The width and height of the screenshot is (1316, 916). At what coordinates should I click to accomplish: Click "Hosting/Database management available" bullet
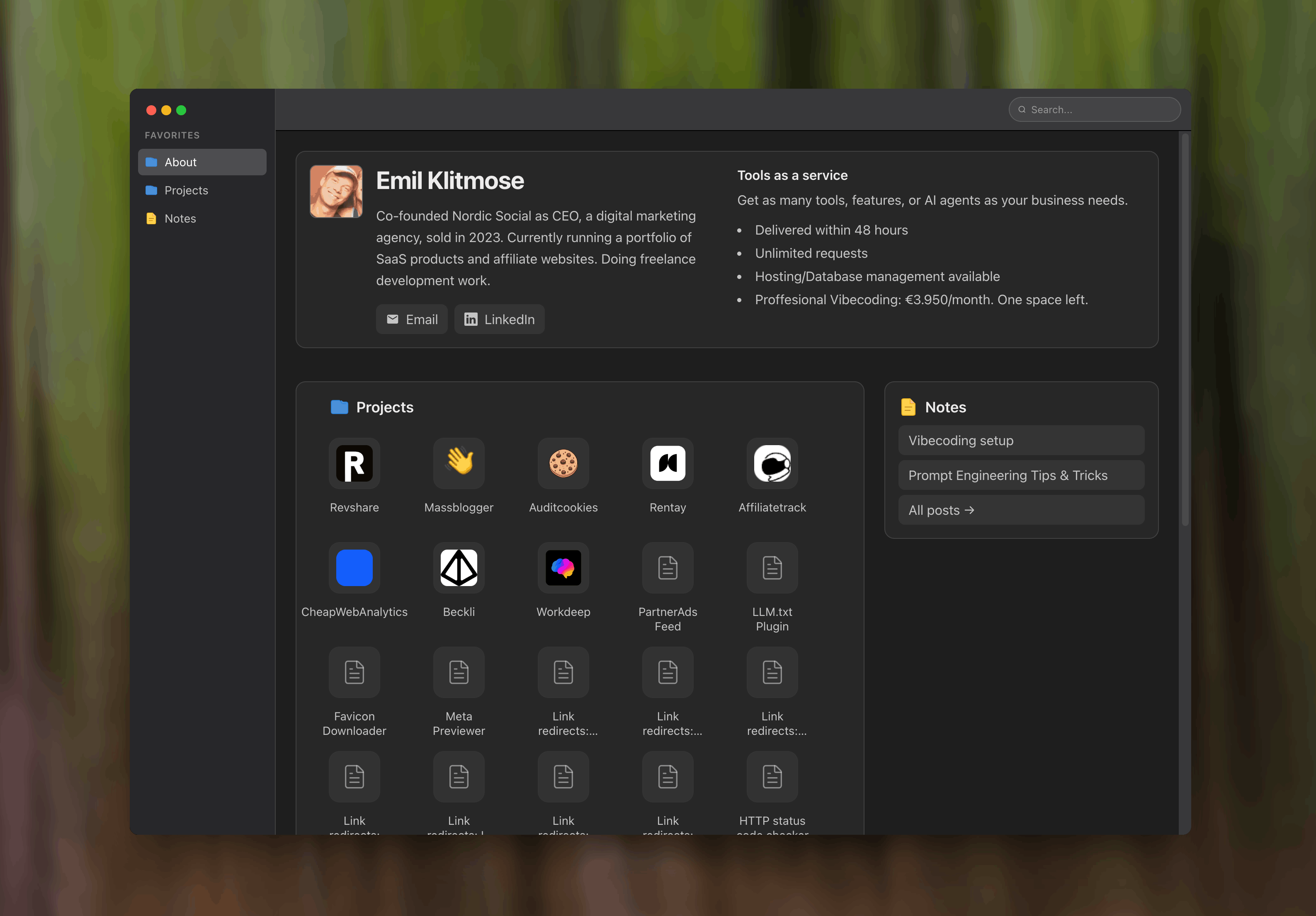click(877, 277)
